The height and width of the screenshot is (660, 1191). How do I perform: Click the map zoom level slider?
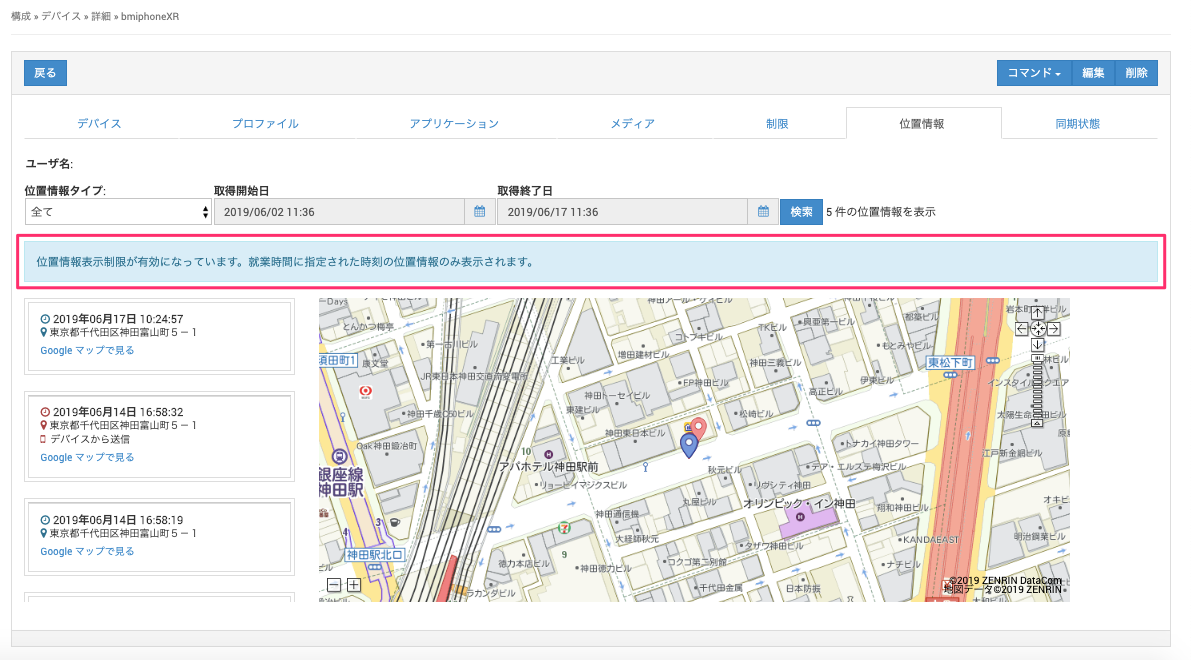click(x=1038, y=390)
